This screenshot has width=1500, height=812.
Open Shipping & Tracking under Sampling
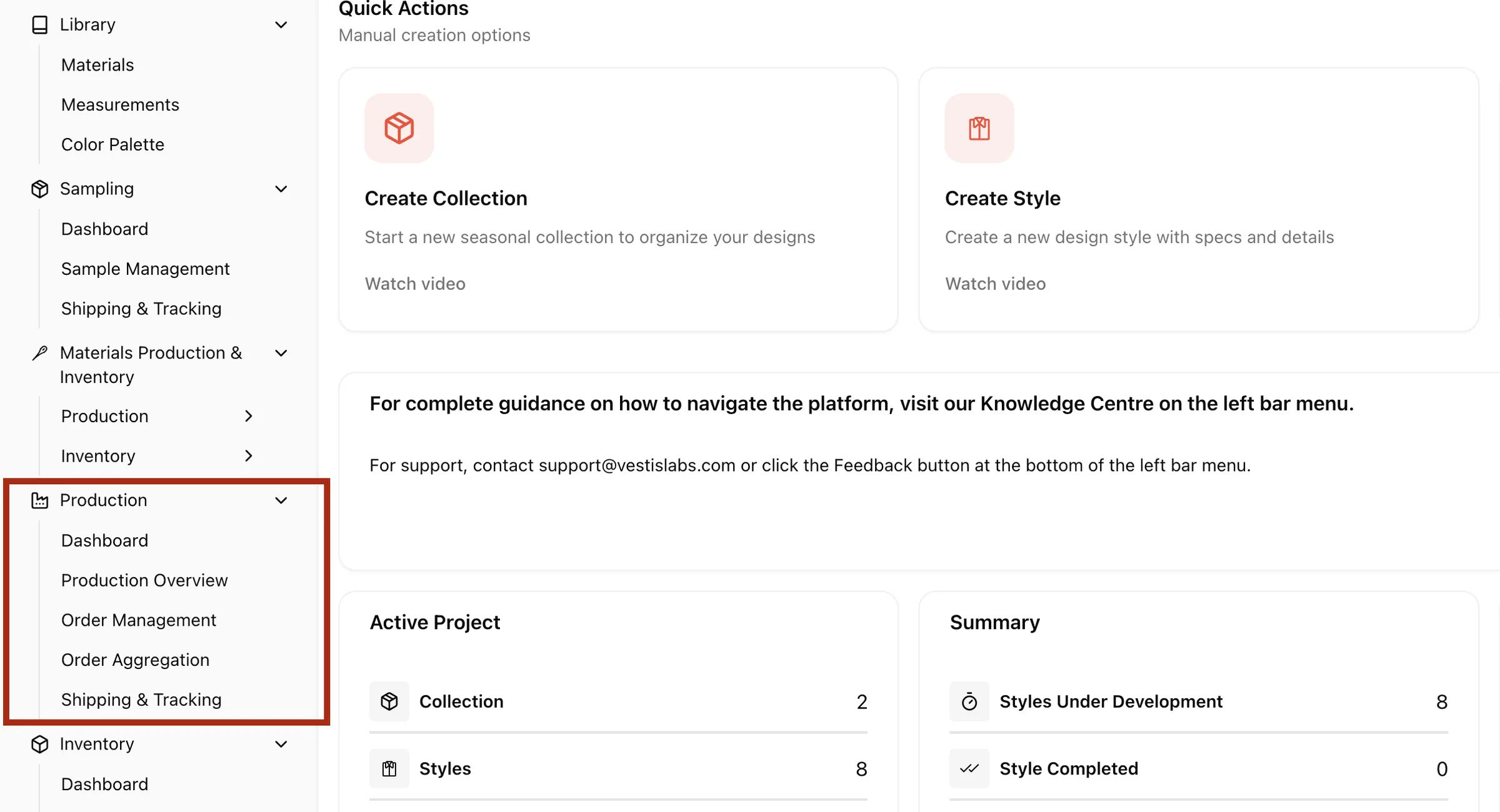(141, 309)
